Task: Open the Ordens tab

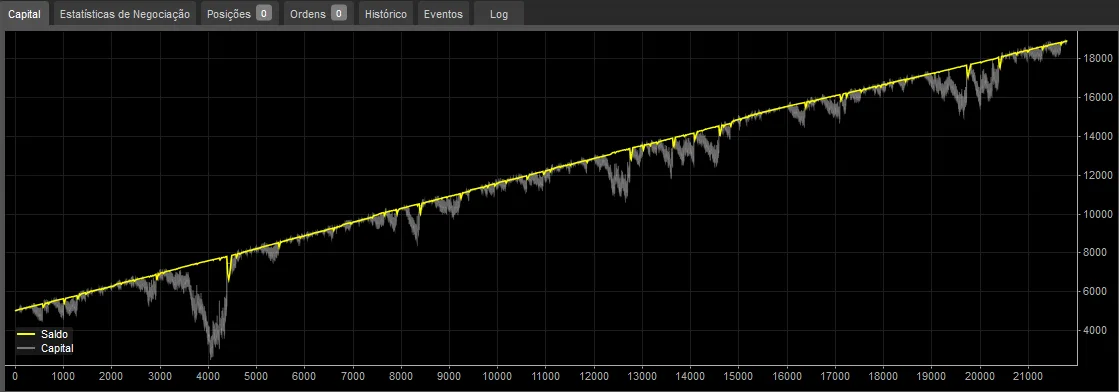Action: coord(318,14)
